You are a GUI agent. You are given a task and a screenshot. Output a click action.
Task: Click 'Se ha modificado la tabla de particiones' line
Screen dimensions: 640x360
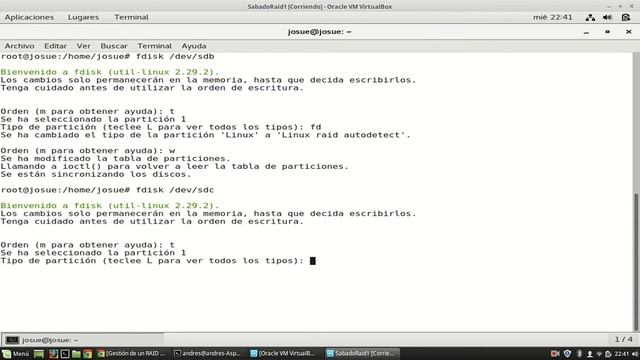point(116,158)
